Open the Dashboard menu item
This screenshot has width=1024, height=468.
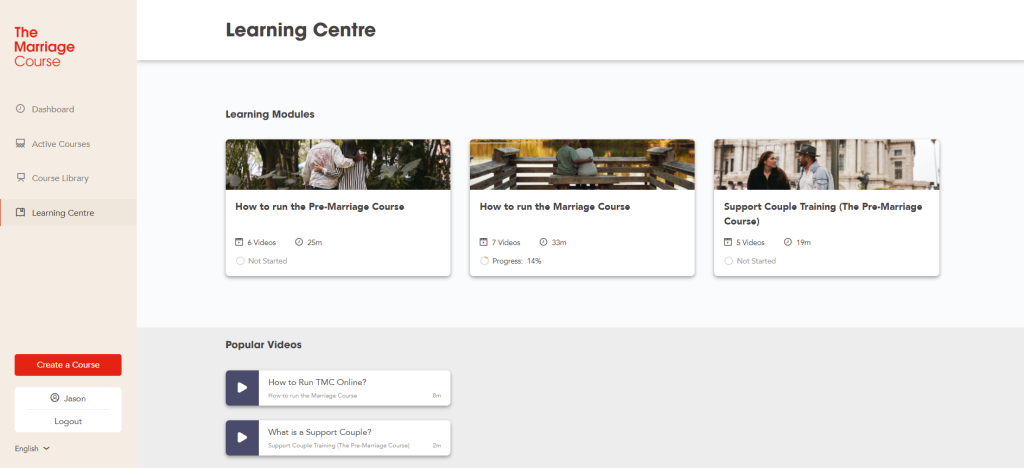point(68,109)
